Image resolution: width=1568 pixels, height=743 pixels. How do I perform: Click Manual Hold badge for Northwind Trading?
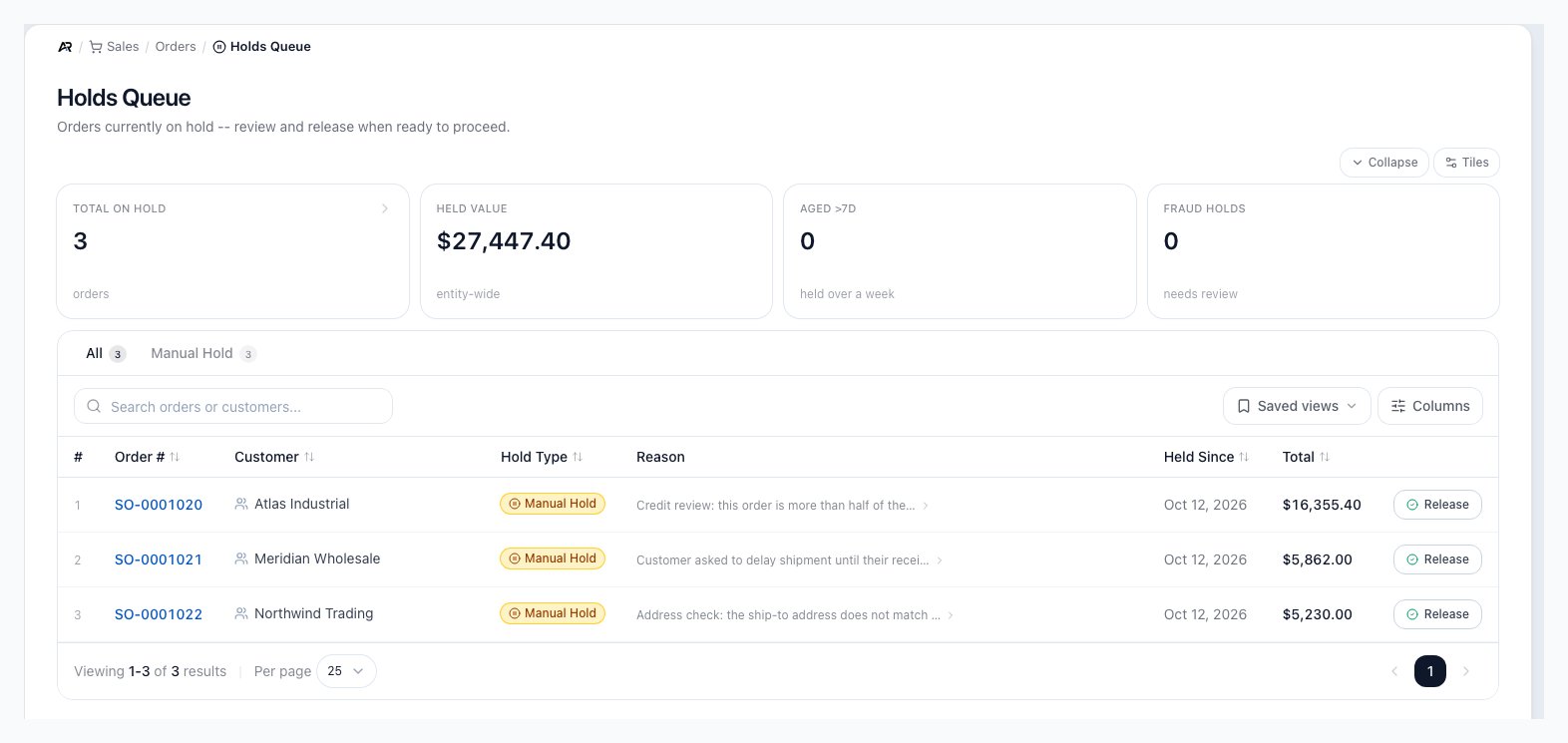553,613
